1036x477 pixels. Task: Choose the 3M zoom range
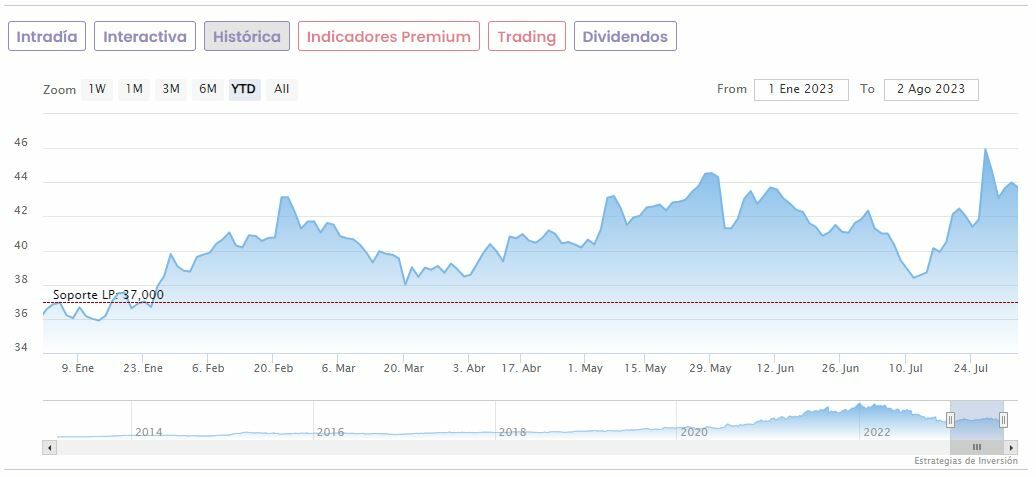(171, 89)
